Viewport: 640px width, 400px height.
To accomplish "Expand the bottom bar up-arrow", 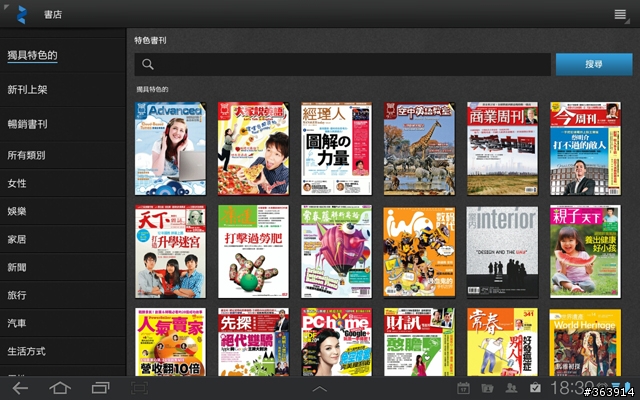I will point(320,389).
